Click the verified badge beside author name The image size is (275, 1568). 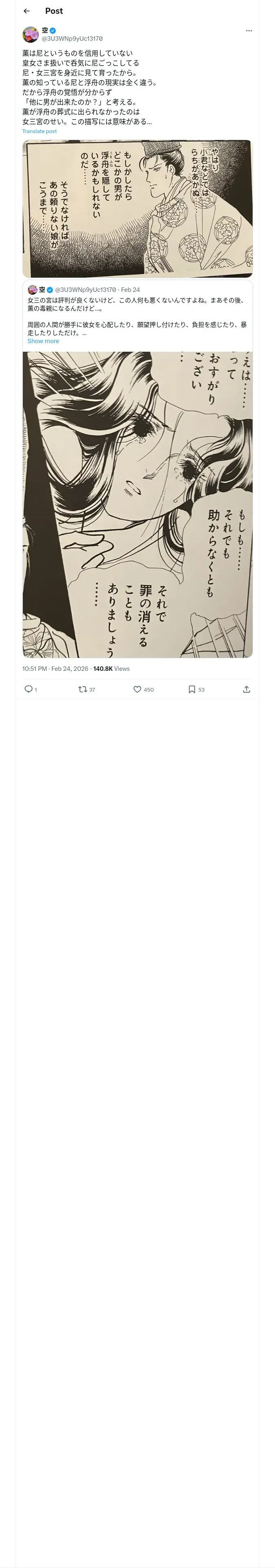(53, 31)
